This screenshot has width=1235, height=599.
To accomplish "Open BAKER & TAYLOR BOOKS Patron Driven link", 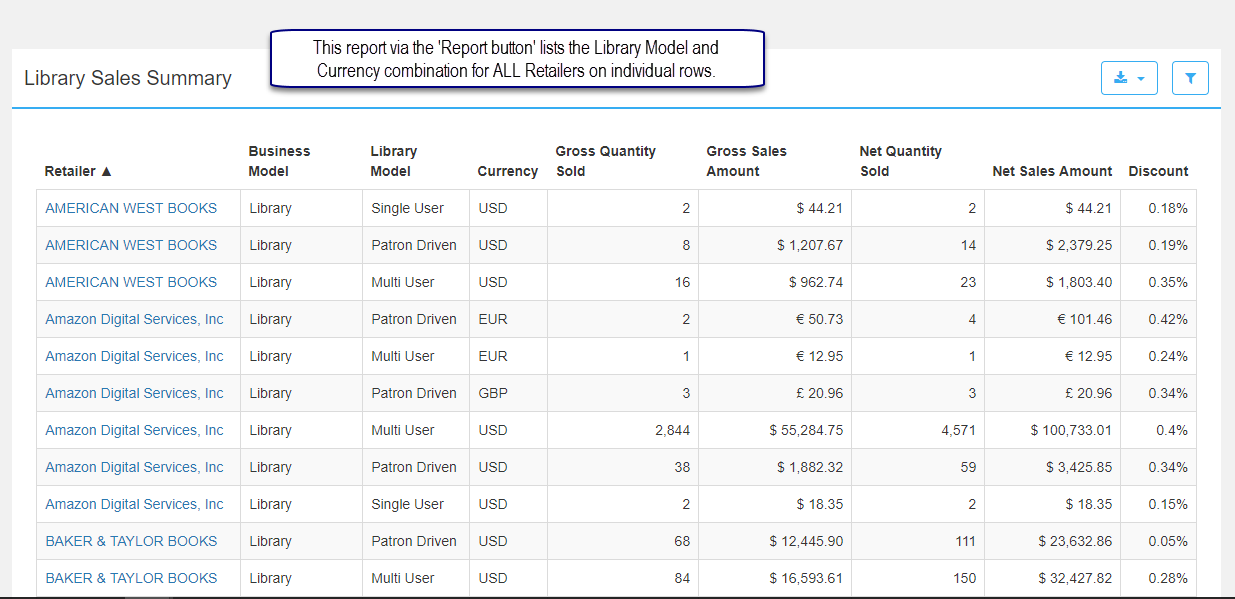I will point(130,540).
